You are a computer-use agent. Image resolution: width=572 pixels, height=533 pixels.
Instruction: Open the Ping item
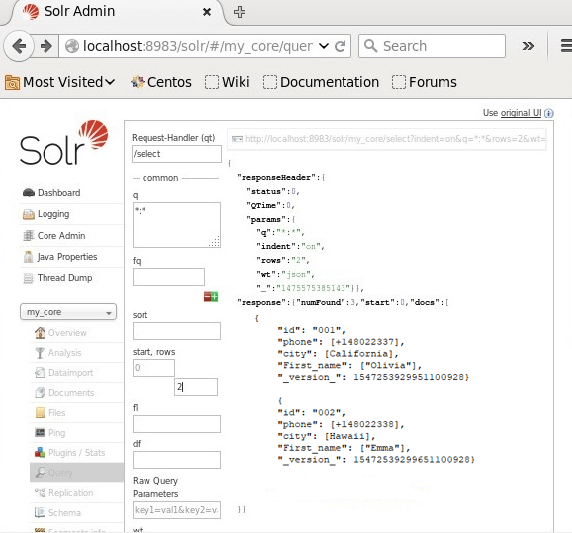pos(57,433)
